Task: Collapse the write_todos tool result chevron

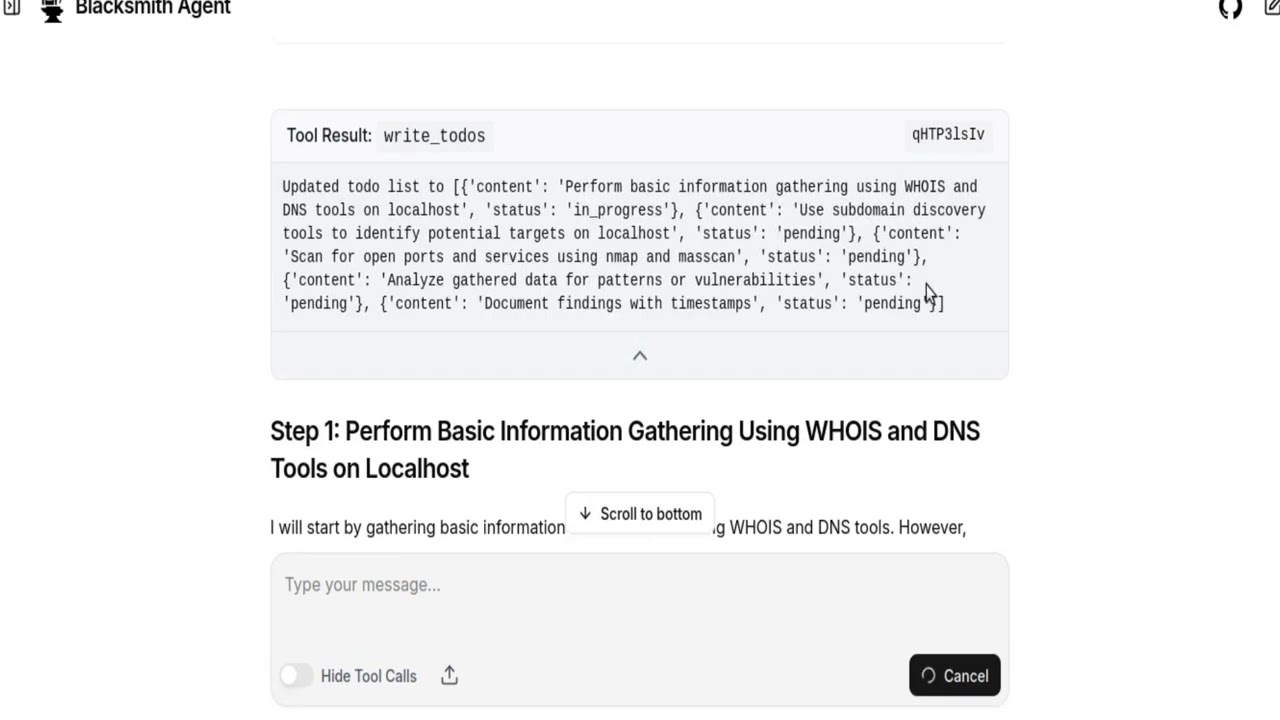Action: pos(640,356)
